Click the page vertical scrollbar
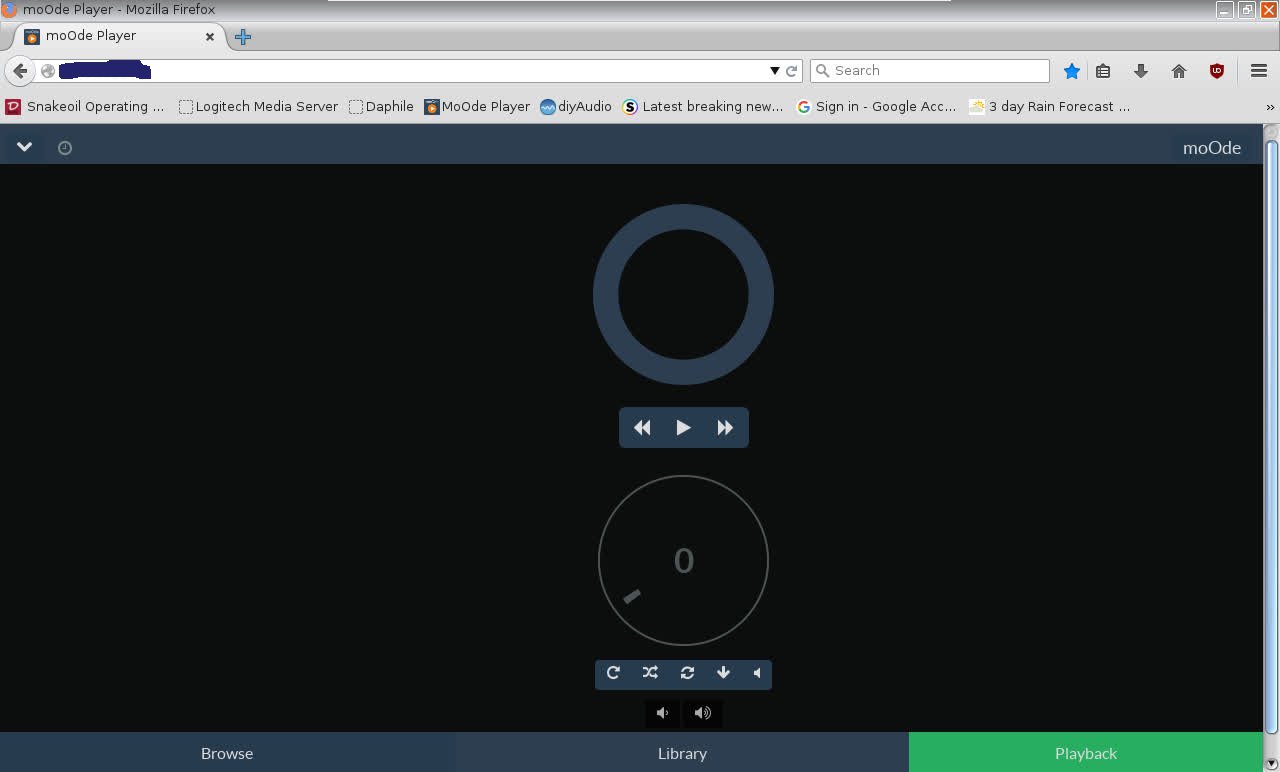This screenshot has width=1280, height=772. coord(1272,435)
